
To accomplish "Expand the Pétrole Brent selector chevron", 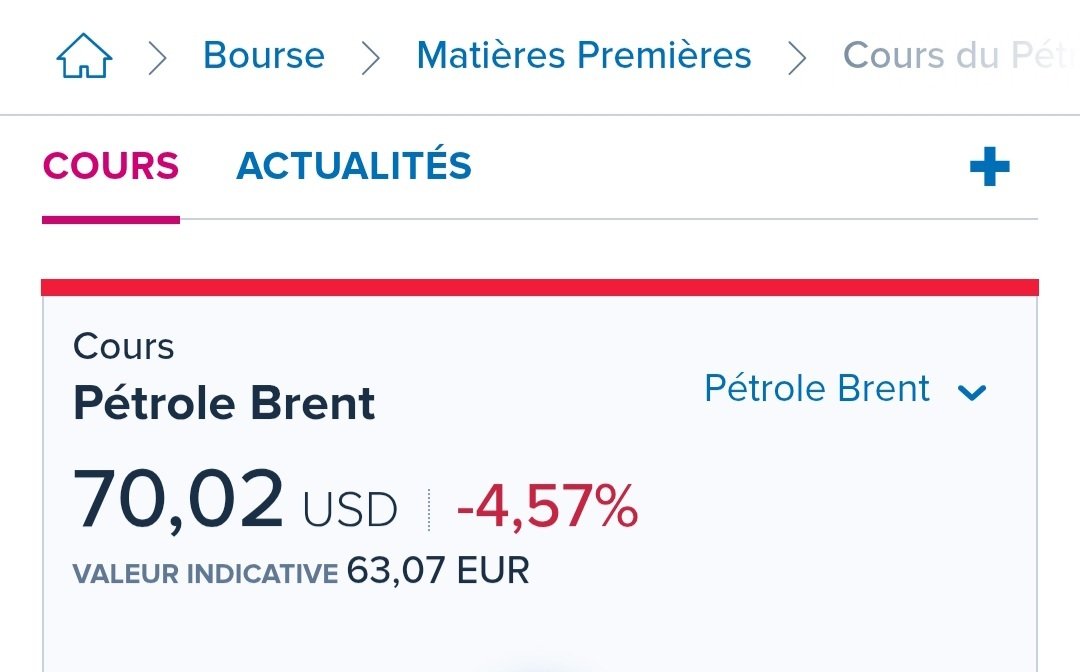I will click(972, 392).
